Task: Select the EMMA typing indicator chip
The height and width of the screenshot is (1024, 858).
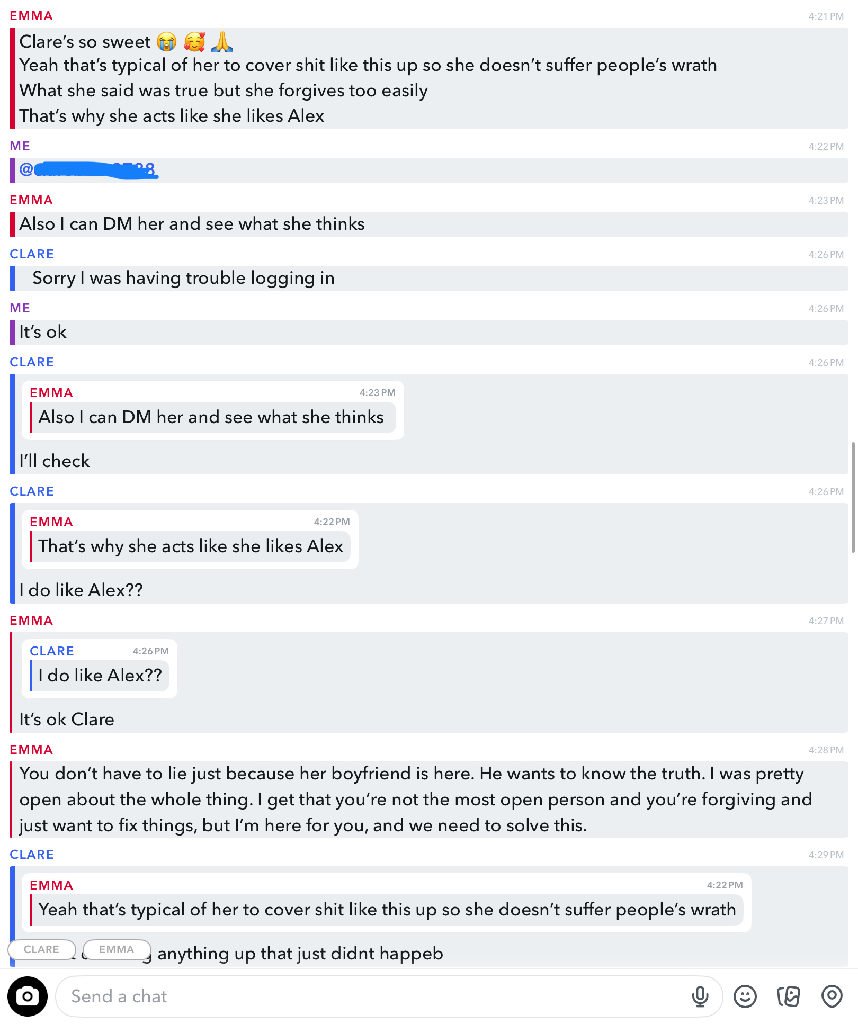Action: tap(116, 950)
